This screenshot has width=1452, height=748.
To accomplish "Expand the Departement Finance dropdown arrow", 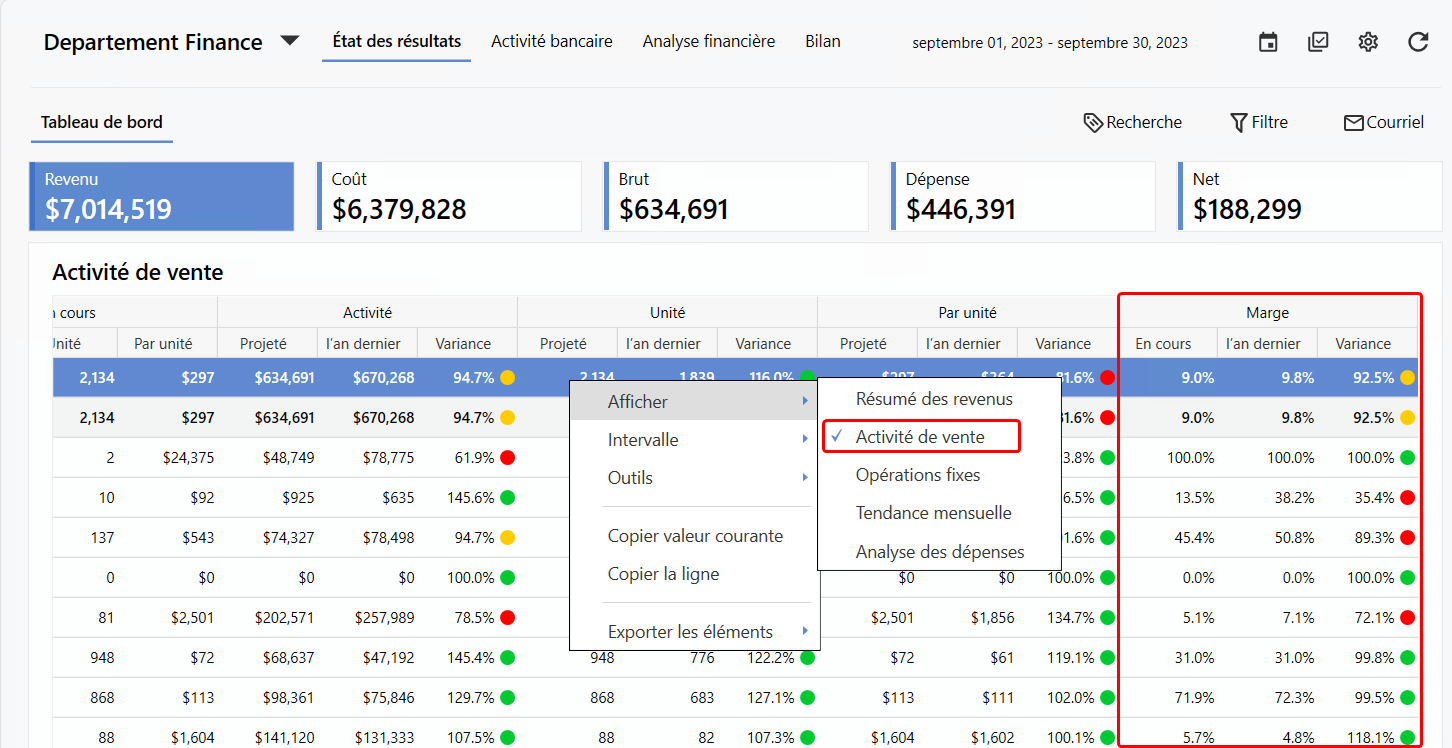I will (x=289, y=41).
